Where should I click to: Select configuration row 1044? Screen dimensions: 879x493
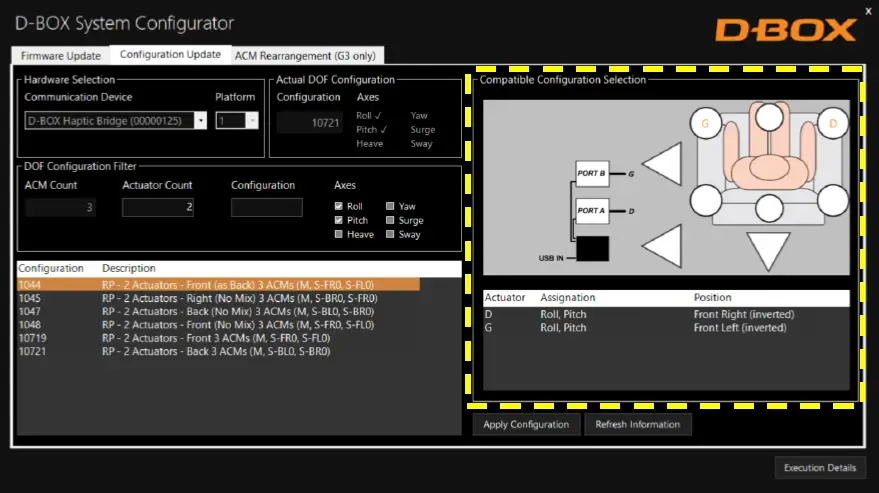tap(219, 284)
